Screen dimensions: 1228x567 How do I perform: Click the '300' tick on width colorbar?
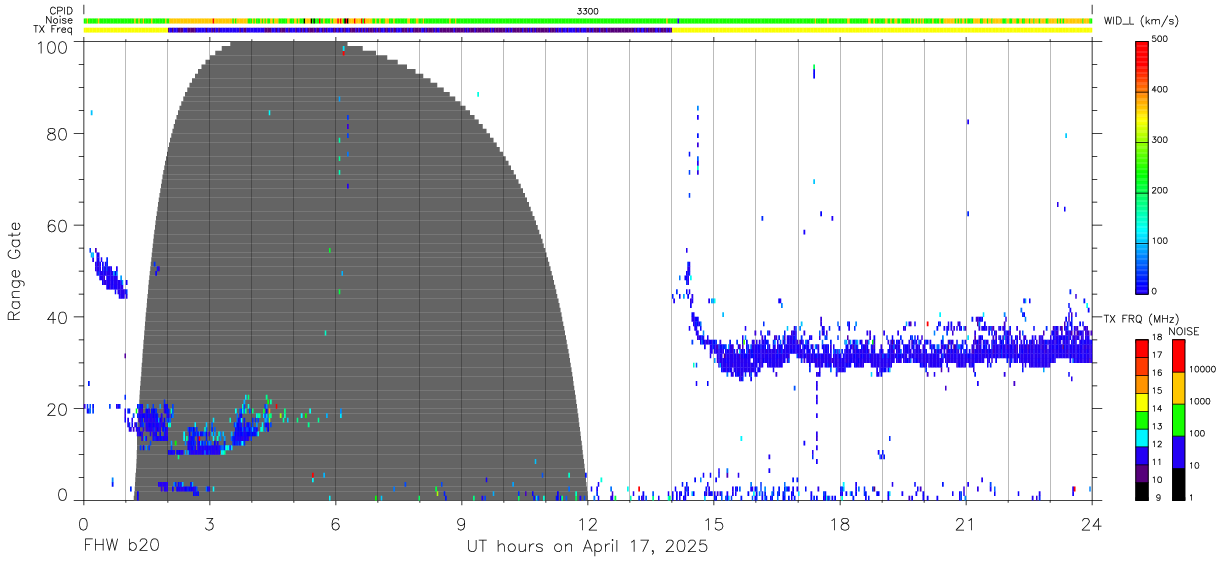pyautogui.click(x=1160, y=140)
